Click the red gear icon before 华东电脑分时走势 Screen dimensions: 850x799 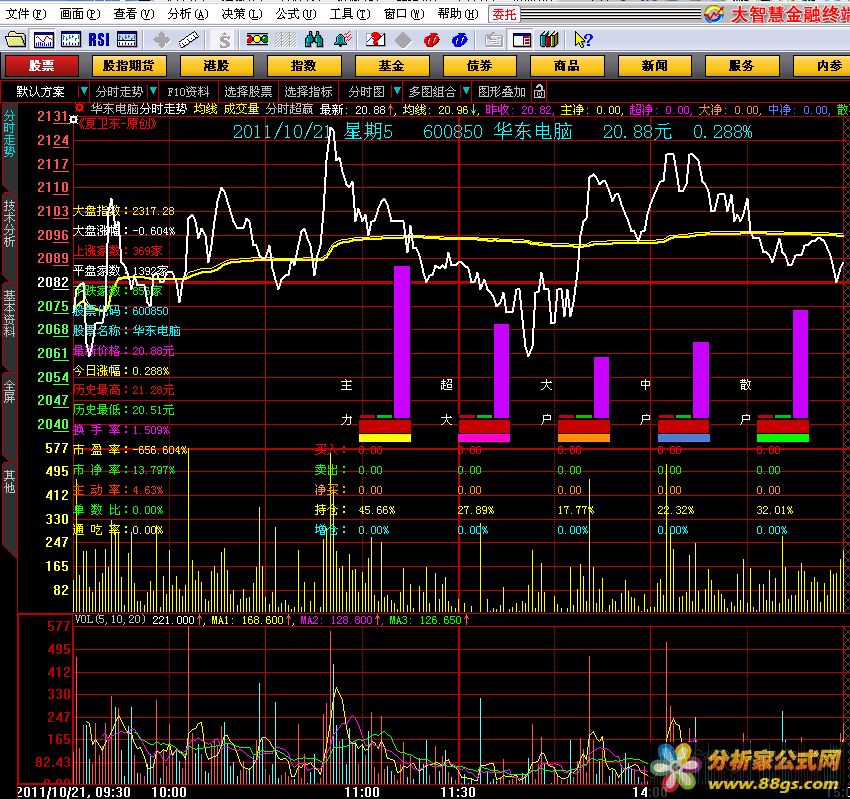80,108
